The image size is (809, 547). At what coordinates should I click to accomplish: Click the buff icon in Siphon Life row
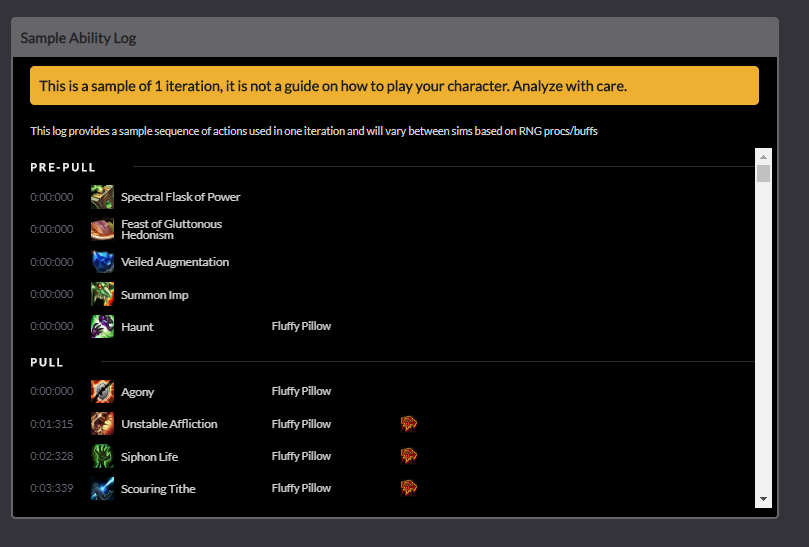tap(409, 456)
